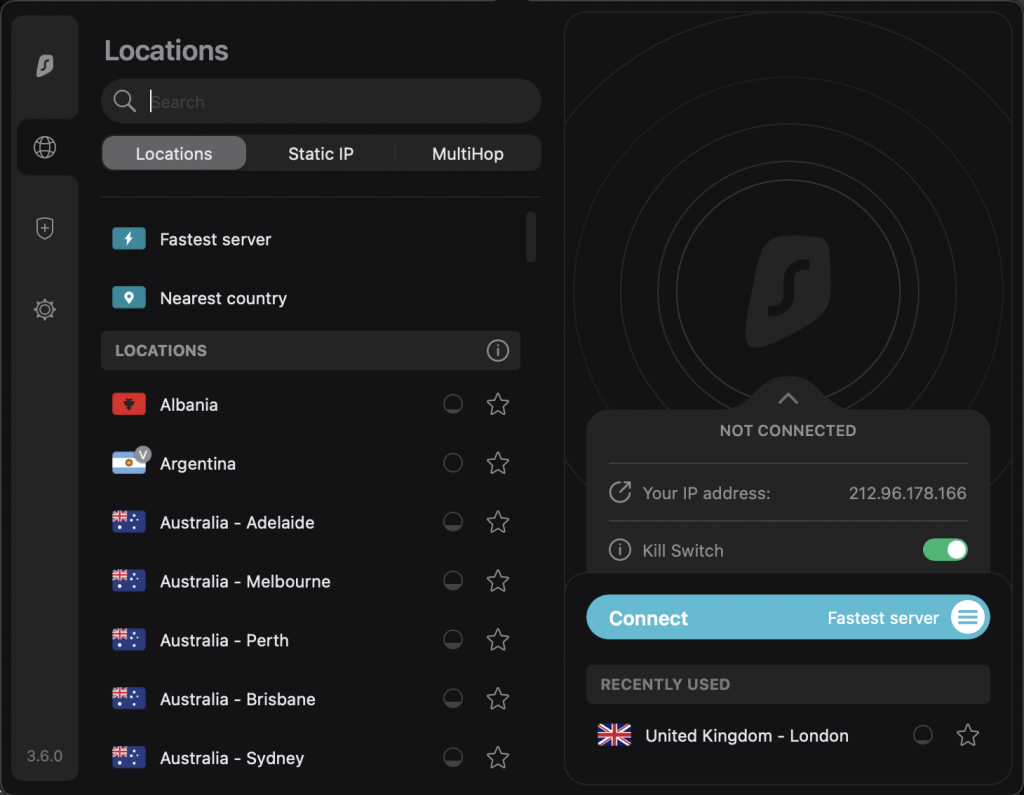Click the Kill Switch info icon
1024x795 pixels.
[620, 551]
